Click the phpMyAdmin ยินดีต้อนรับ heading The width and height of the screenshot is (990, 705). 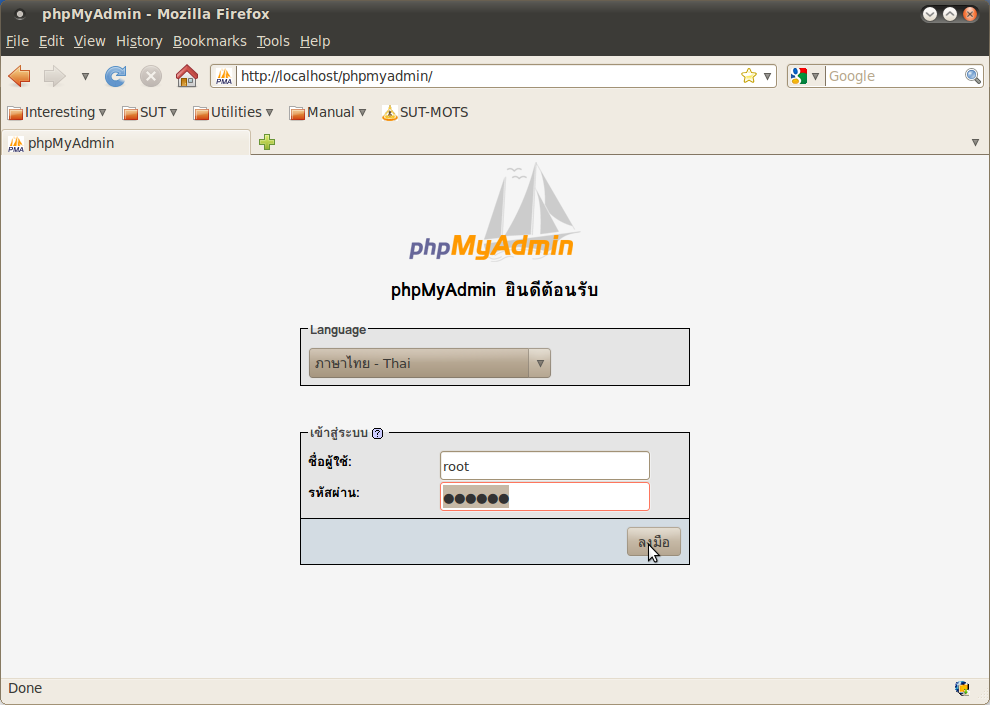[494, 291]
